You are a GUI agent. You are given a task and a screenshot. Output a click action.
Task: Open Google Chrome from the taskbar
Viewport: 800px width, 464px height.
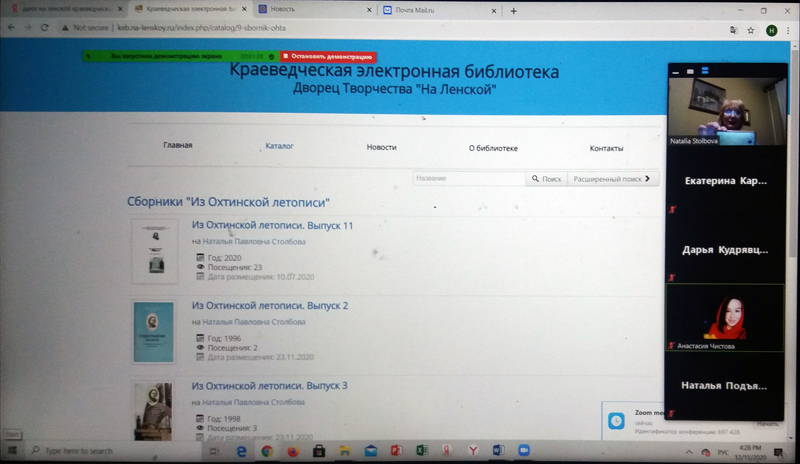pos(267,451)
